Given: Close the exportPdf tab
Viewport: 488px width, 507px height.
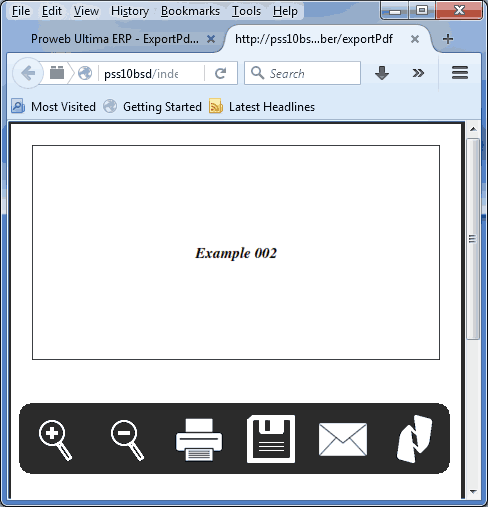Looking at the screenshot, I should click(x=415, y=39).
